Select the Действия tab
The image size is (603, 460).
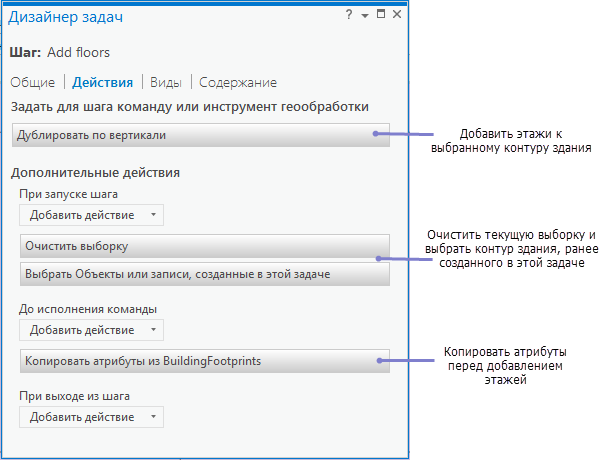[x=102, y=82]
